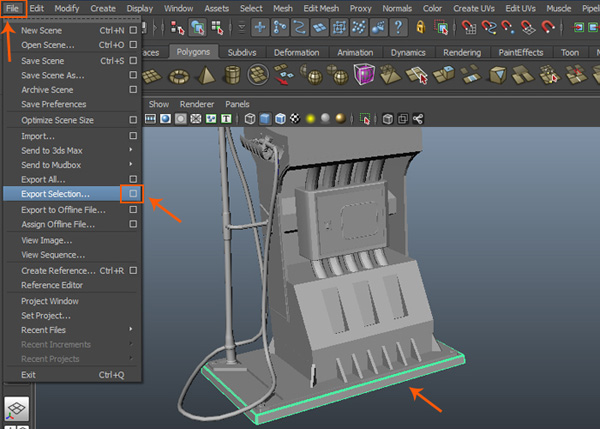Enable wireframe display in viewport toolbar

(250, 119)
